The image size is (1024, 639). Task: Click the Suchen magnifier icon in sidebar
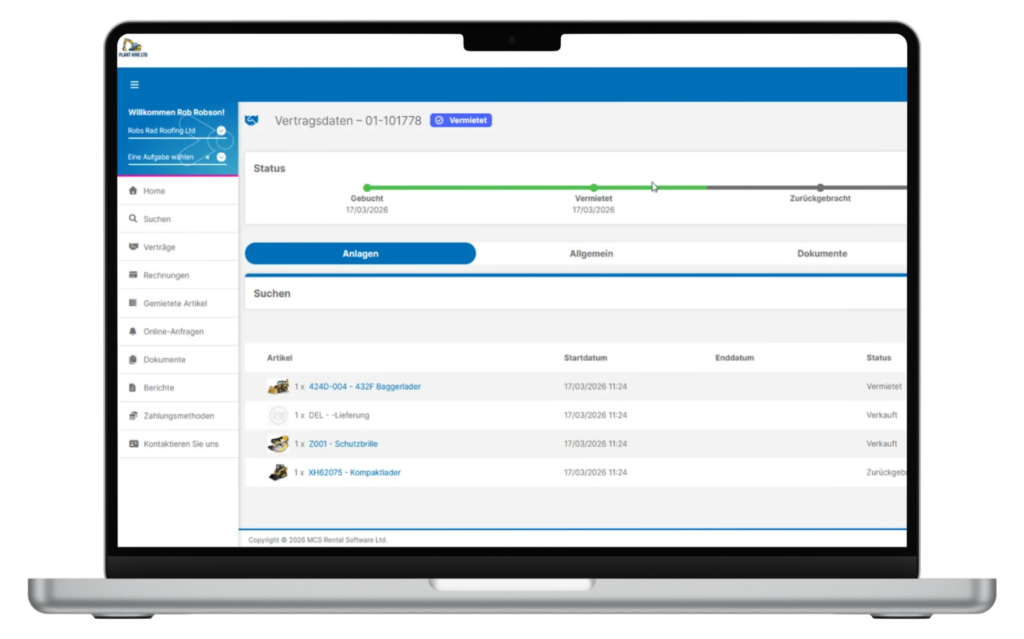click(133, 219)
